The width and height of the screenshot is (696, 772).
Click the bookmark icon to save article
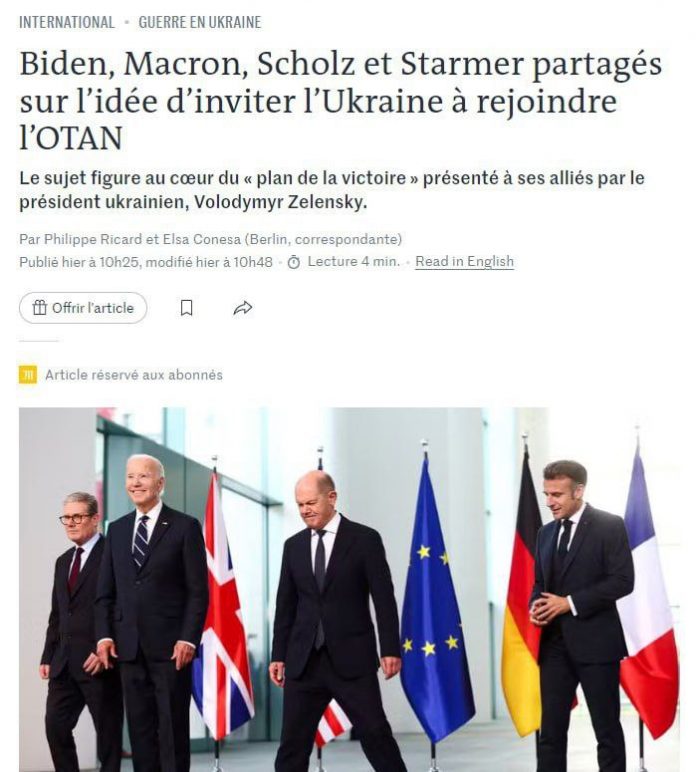(x=187, y=308)
